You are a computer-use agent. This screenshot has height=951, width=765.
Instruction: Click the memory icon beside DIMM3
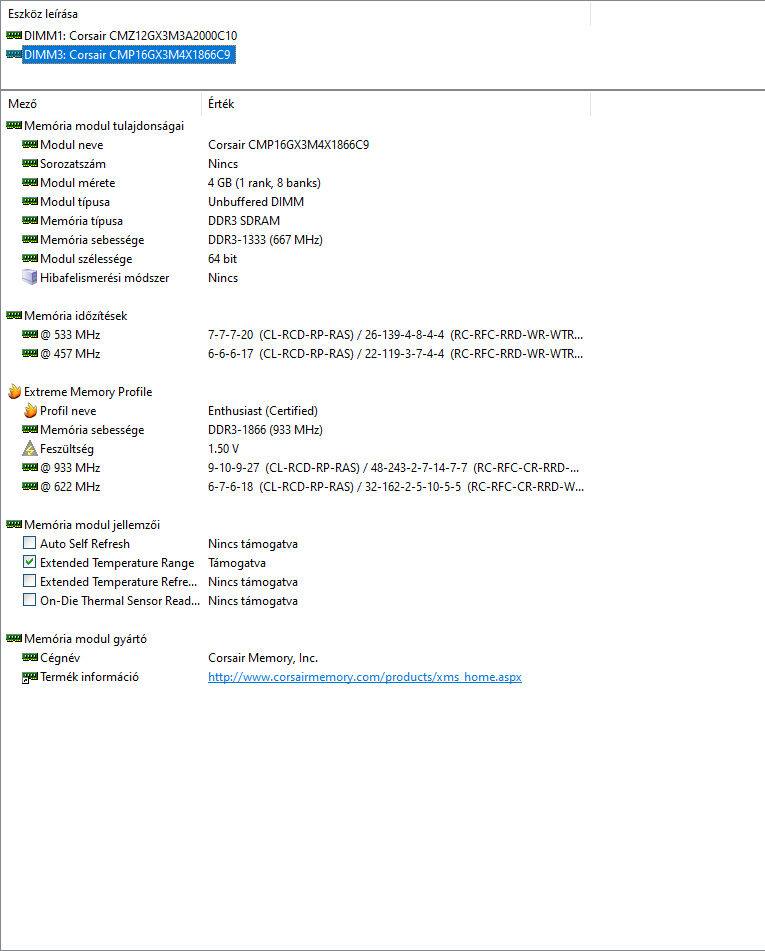(x=14, y=55)
